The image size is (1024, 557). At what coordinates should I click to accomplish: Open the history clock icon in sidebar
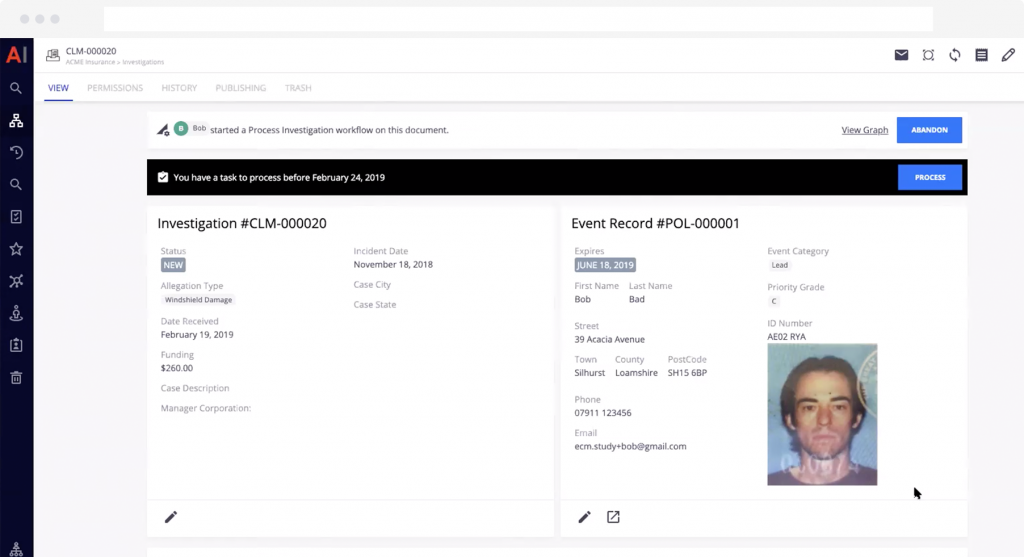[16, 153]
